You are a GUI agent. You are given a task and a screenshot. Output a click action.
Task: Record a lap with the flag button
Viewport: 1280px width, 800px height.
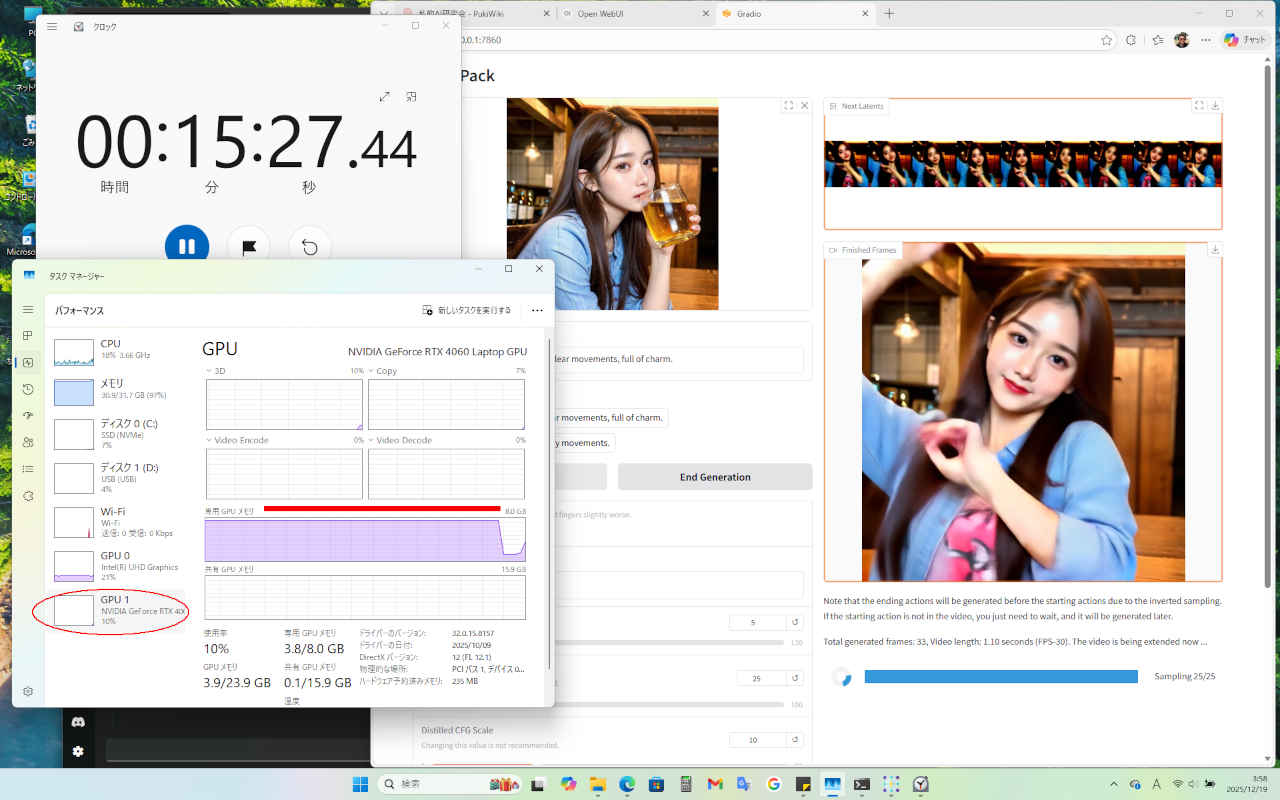pos(248,247)
